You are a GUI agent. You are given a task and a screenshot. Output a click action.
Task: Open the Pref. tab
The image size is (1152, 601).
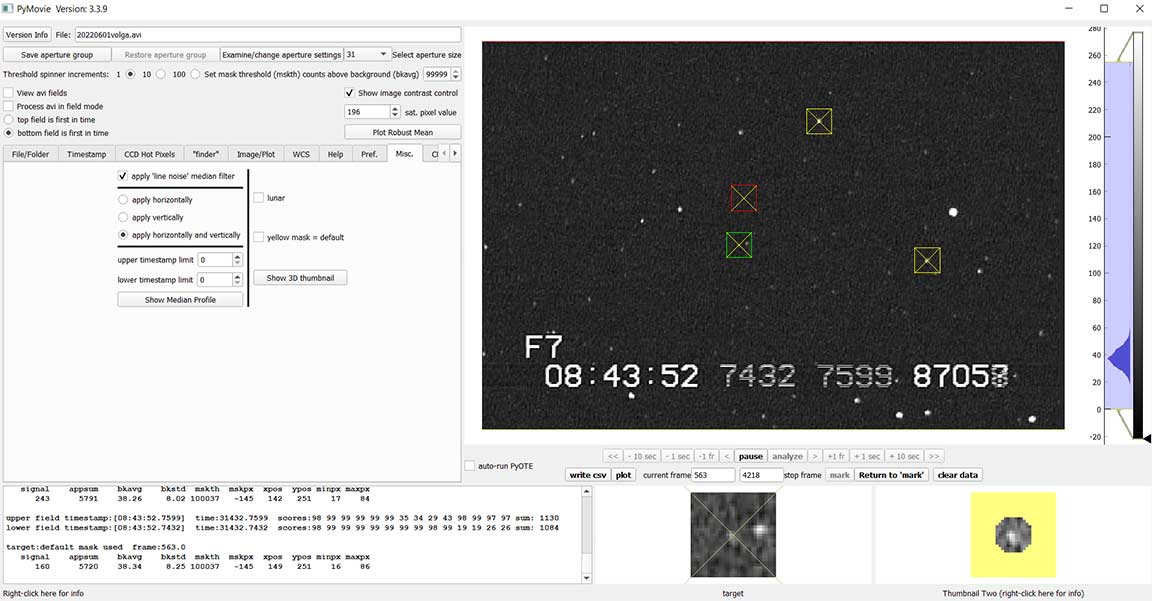point(369,154)
